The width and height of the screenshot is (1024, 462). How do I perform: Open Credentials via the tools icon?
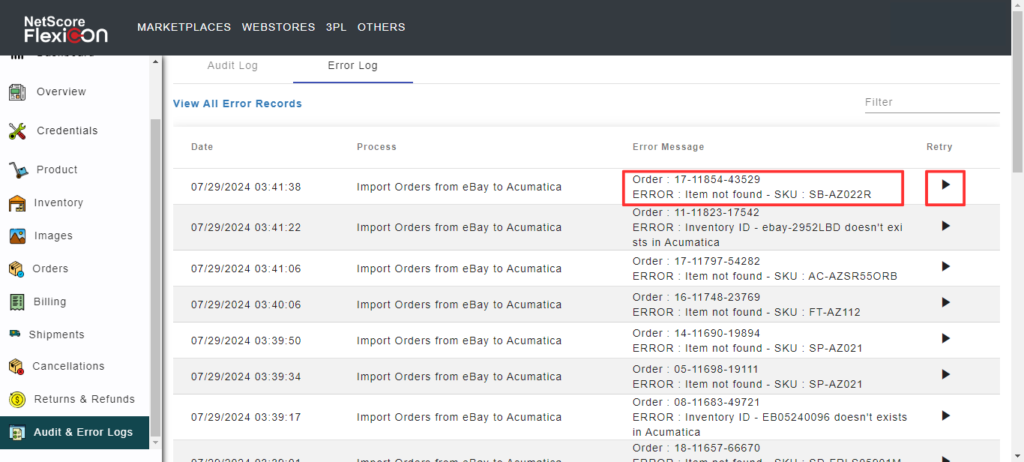coord(17,131)
